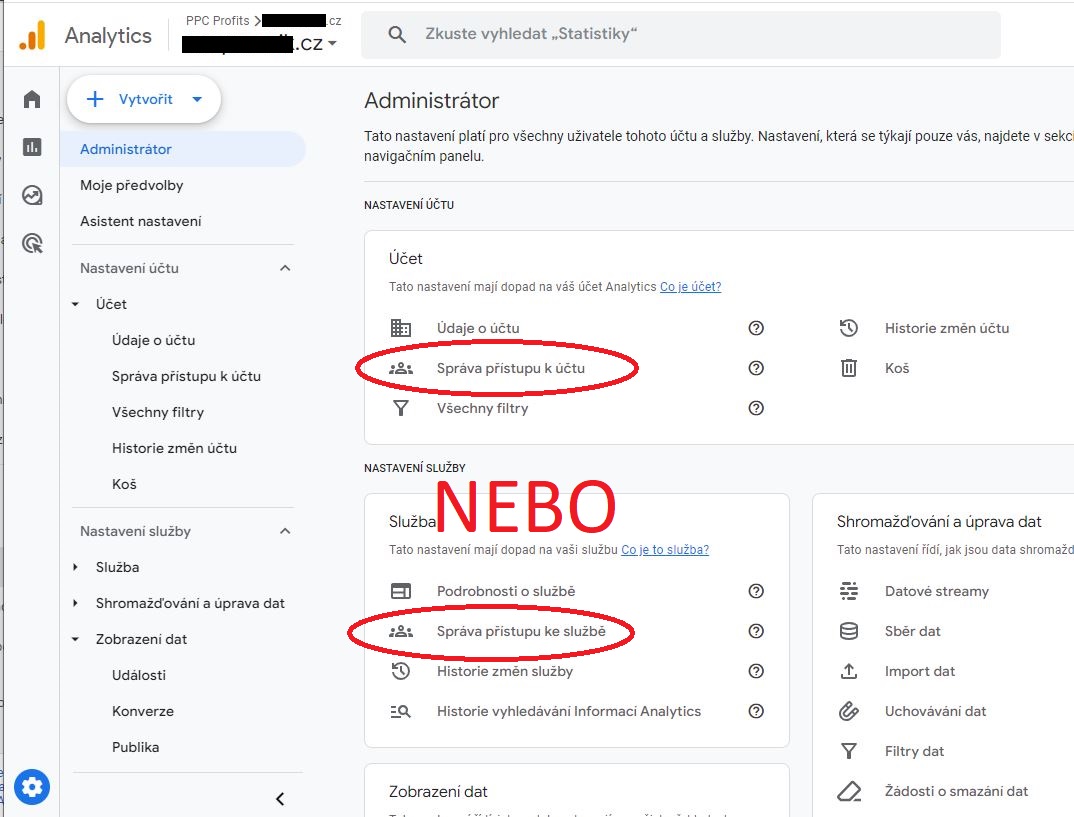The image size is (1074, 817).
Task: Open the account selector dropdown arrow
Action: coord(332,44)
